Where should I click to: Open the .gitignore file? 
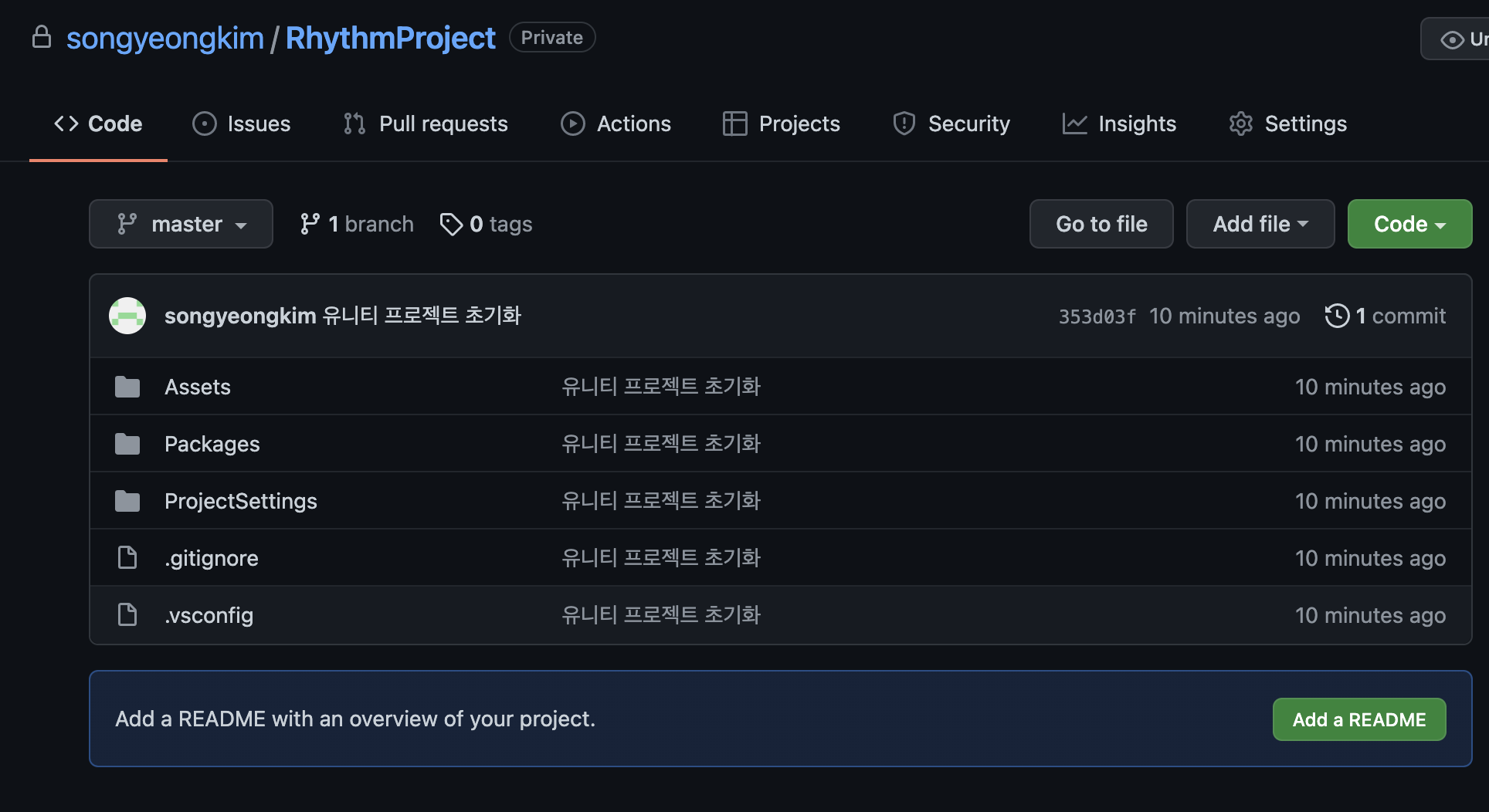[x=212, y=558]
